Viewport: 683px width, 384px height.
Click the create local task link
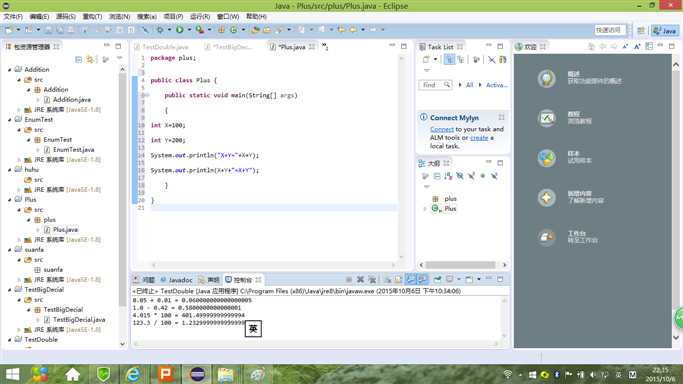[x=479, y=138]
